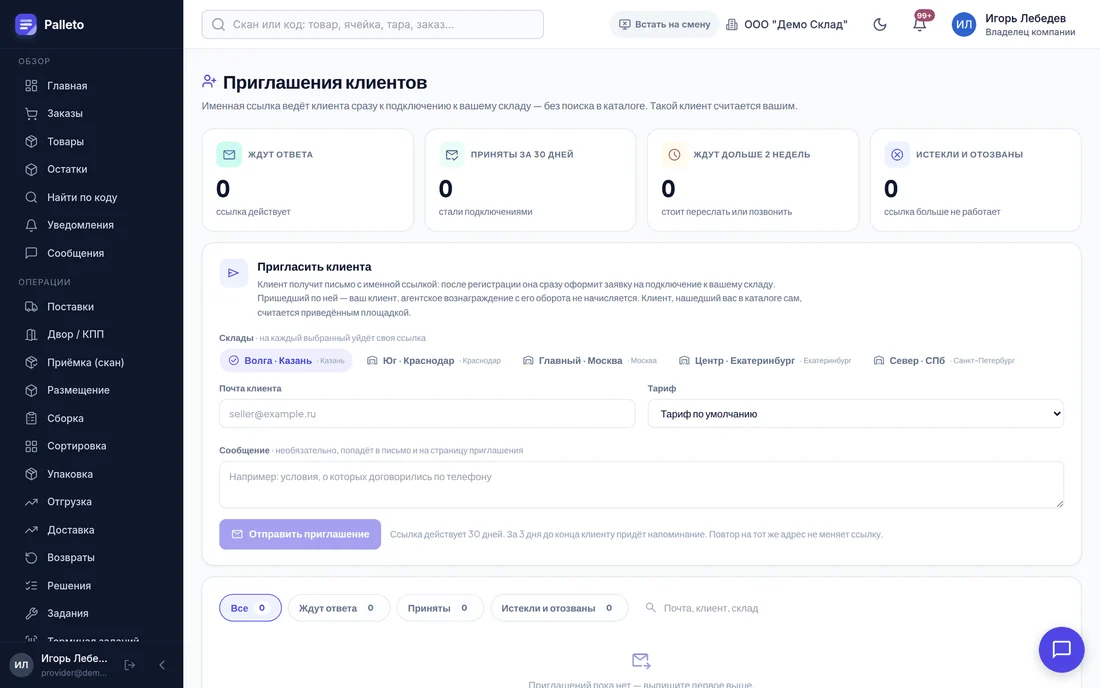Click the Сообщение textarea
Viewport: 1100px width, 688px height.
[x=641, y=485]
